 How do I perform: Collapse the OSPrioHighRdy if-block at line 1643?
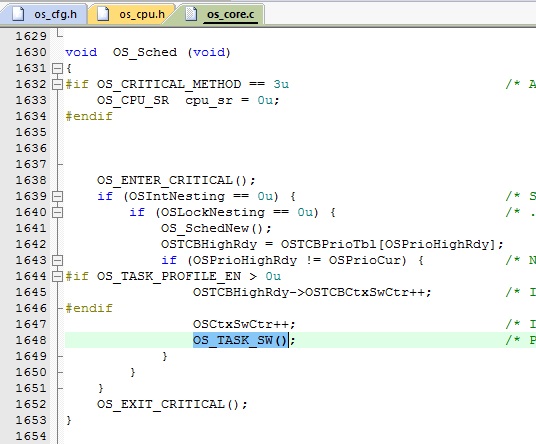[x=57, y=260]
